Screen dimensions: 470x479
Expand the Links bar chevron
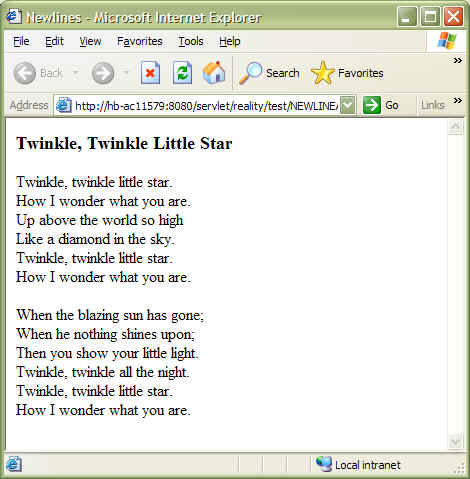point(458,100)
